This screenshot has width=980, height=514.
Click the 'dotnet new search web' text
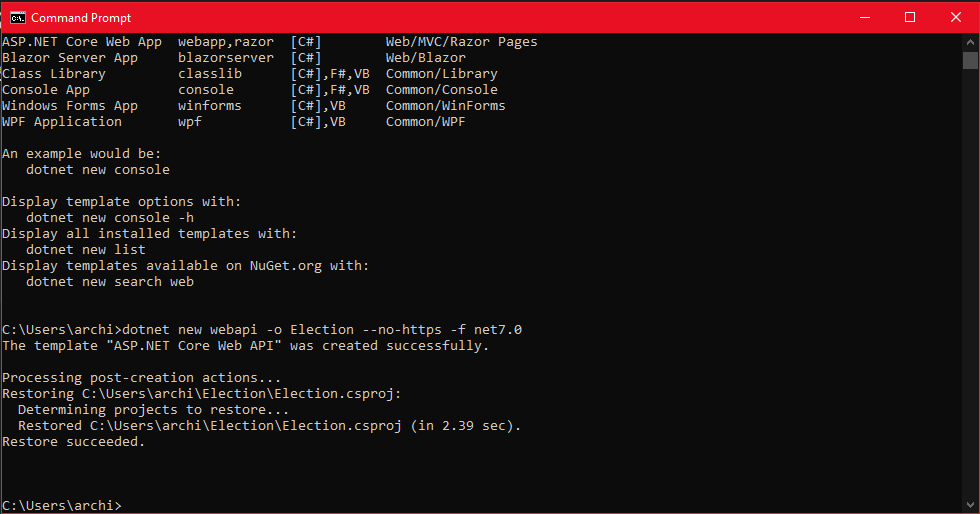pos(110,282)
